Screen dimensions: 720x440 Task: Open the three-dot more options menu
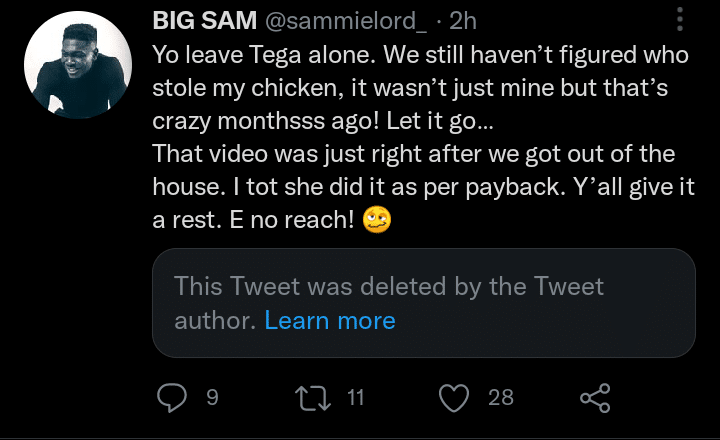pyautogui.click(x=681, y=20)
